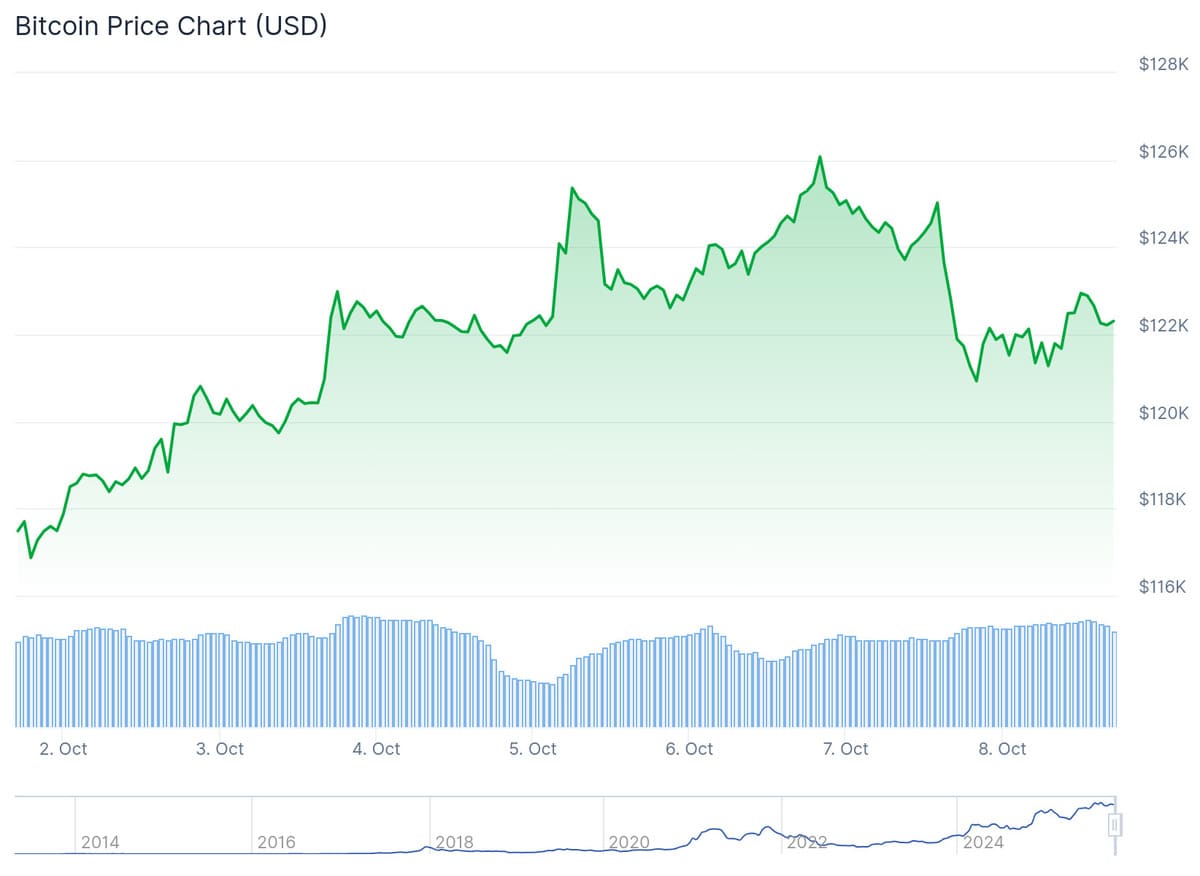Click the highest peak of the price line
1200x876 pixels.
(x=820, y=157)
